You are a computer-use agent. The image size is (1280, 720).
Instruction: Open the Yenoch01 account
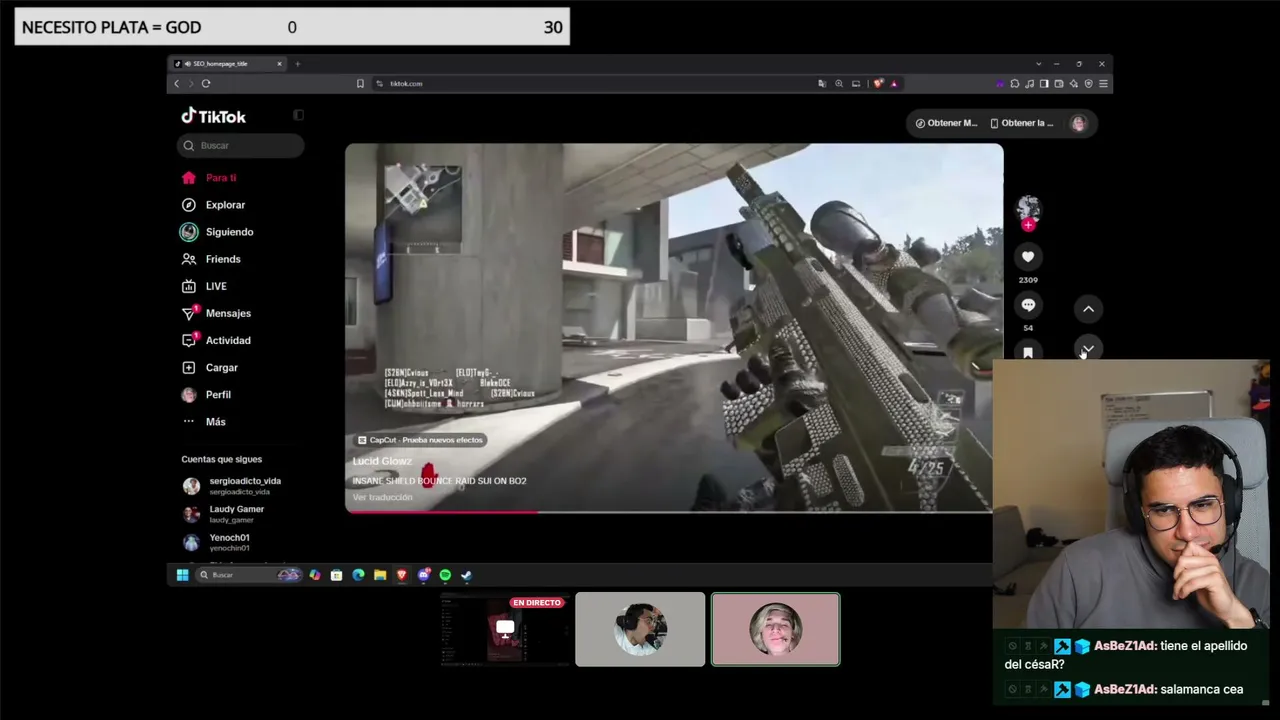pos(218,542)
